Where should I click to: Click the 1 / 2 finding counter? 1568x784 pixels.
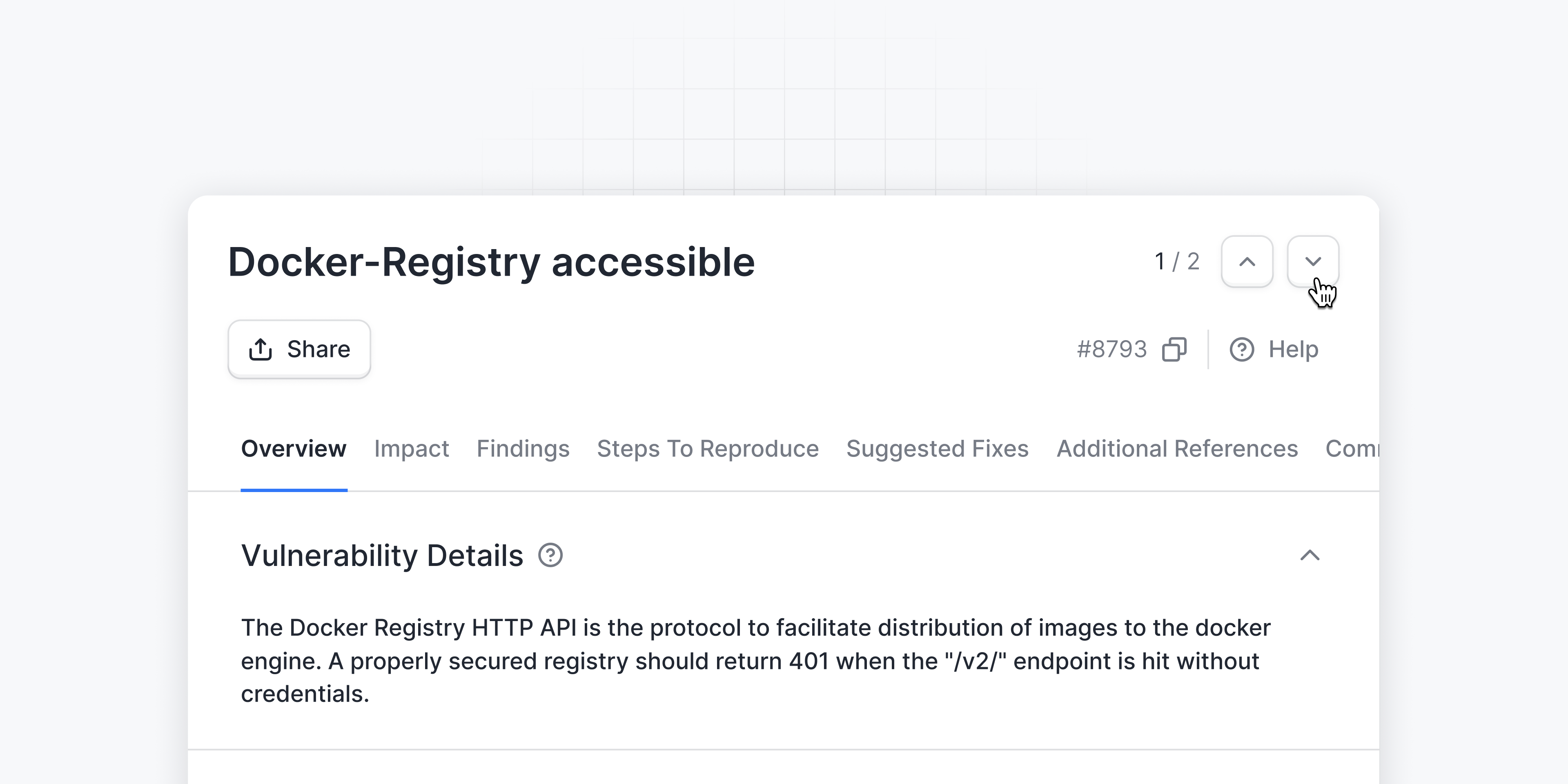coord(1177,262)
